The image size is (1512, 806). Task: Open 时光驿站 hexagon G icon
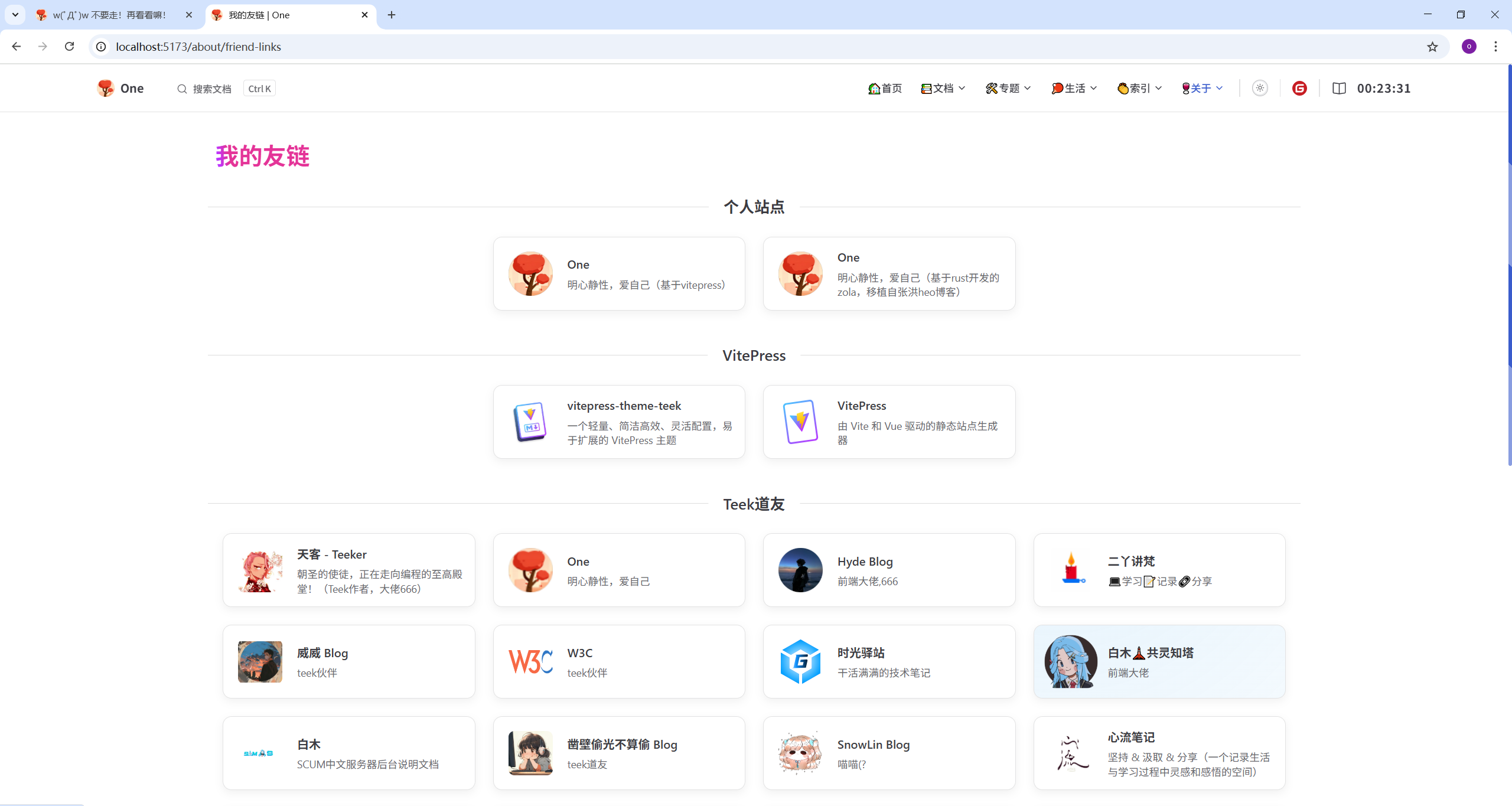800,661
